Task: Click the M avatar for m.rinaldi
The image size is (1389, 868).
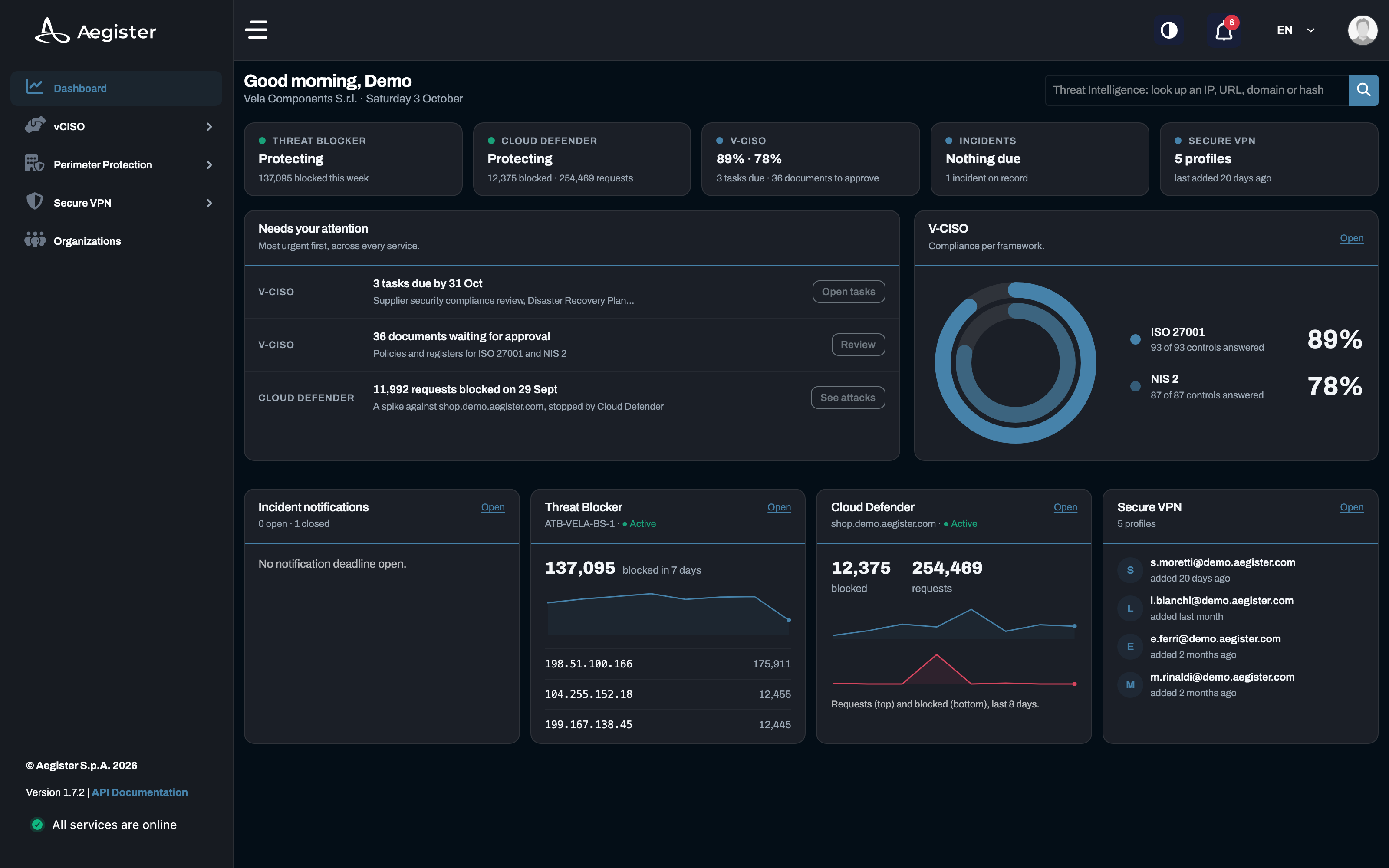Action: point(1129,685)
